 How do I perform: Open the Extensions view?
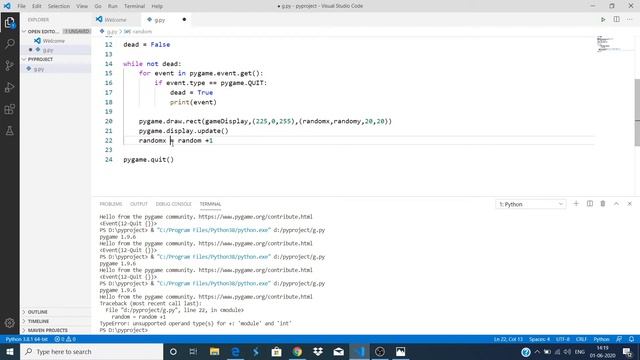point(9,109)
